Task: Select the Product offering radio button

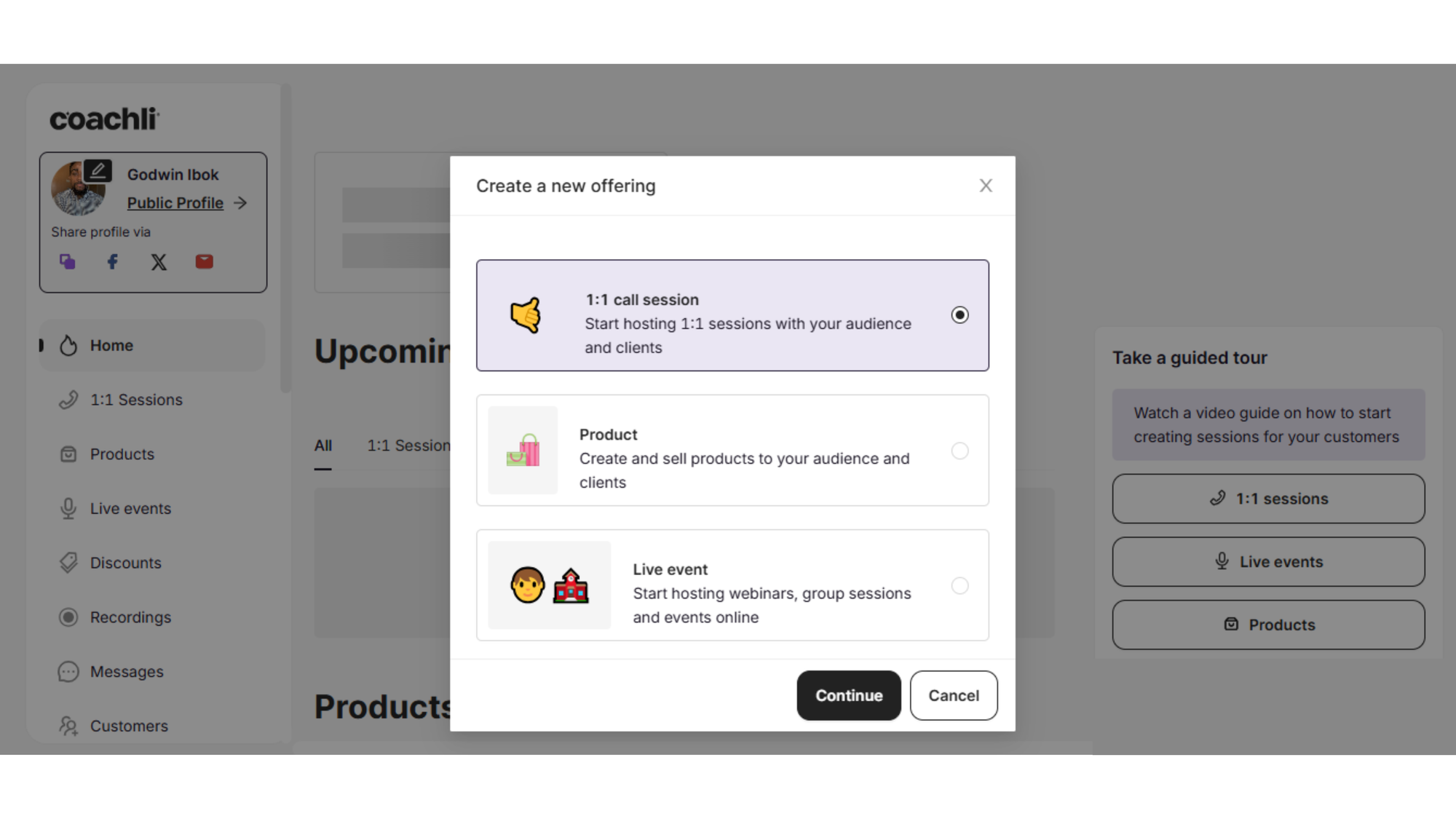Action: [x=960, y=451]
